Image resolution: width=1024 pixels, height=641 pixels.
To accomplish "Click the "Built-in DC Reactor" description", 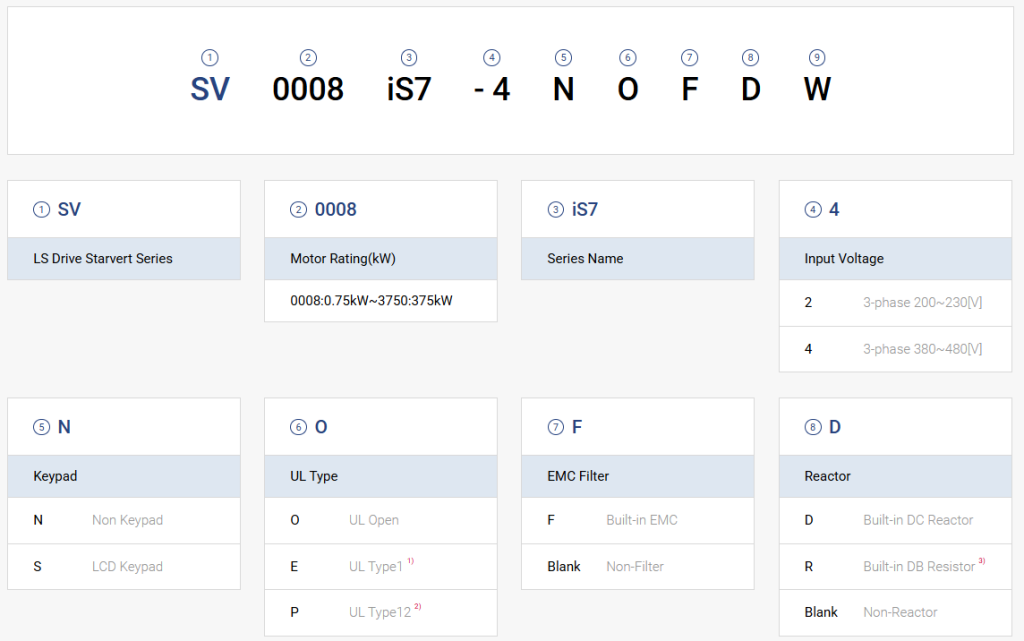I will coord(918,520).
